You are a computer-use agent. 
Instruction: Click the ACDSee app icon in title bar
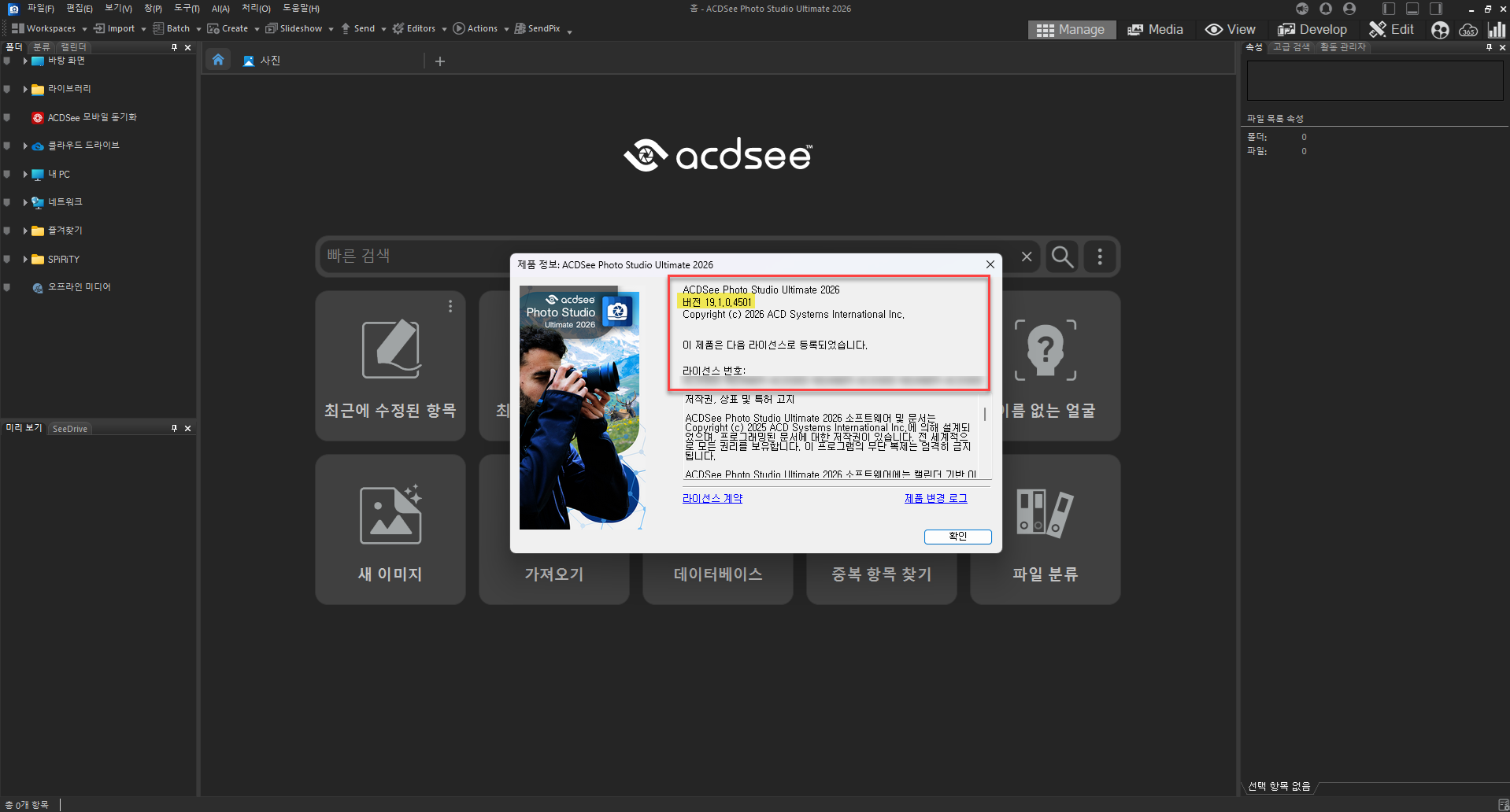13,9
